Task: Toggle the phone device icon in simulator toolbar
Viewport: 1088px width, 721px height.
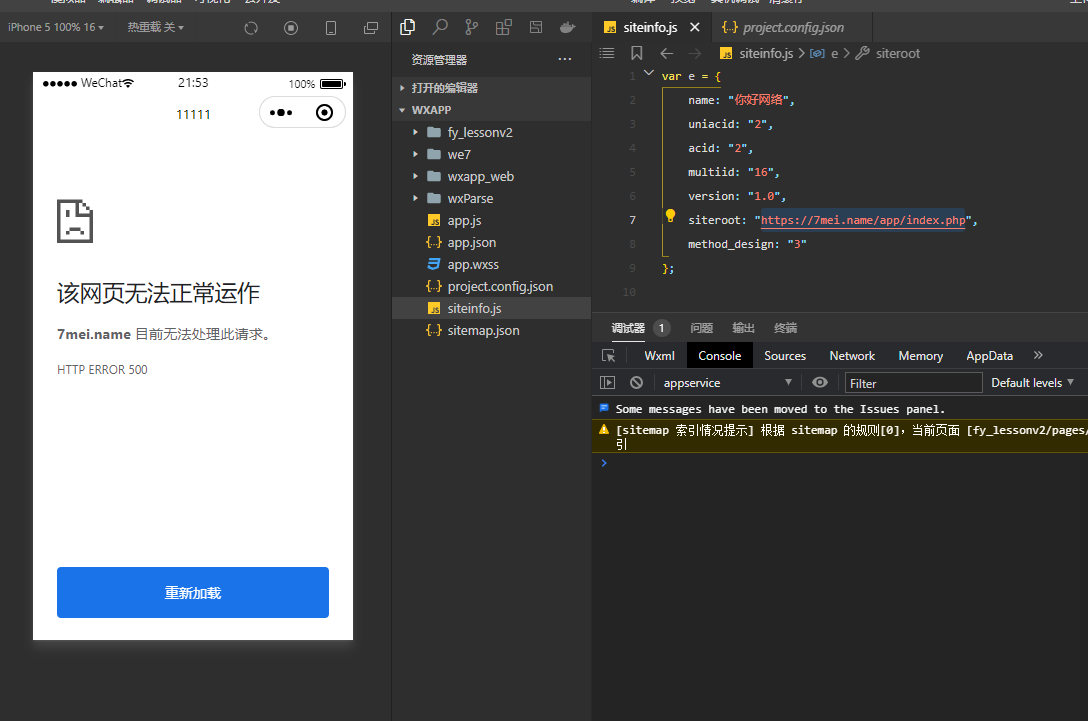Action: [x=331, y=28]
